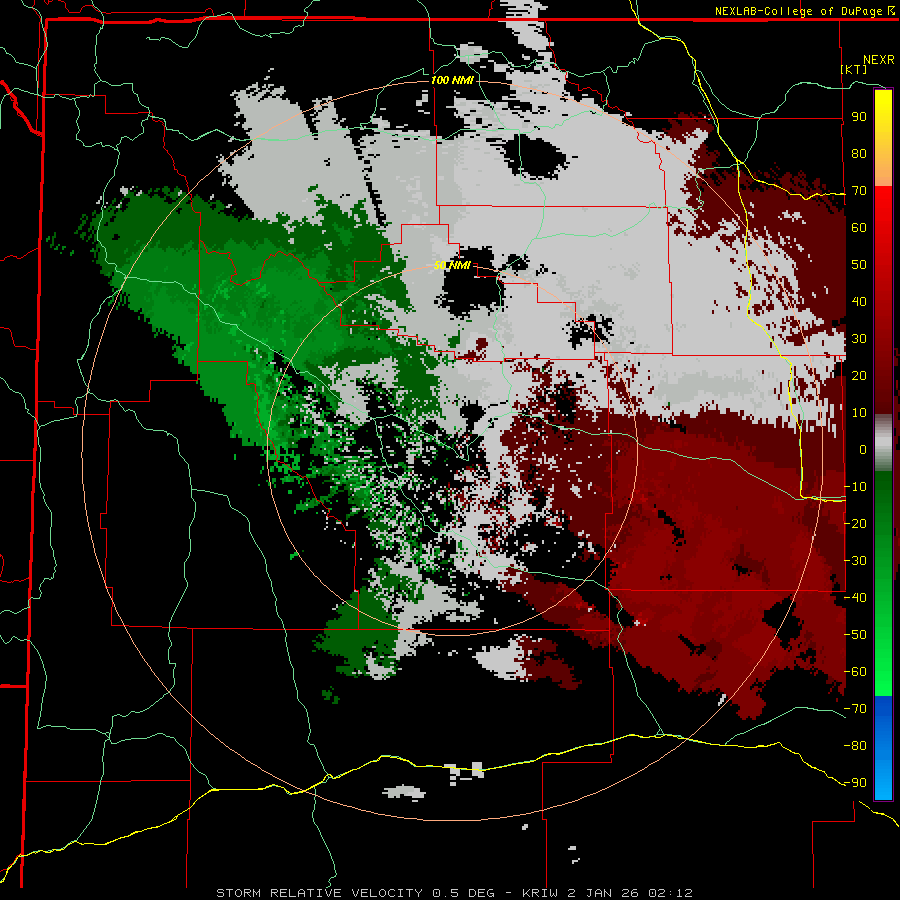
Task: Click the "100 NMI" range ring label
Action: coord(452,80)
